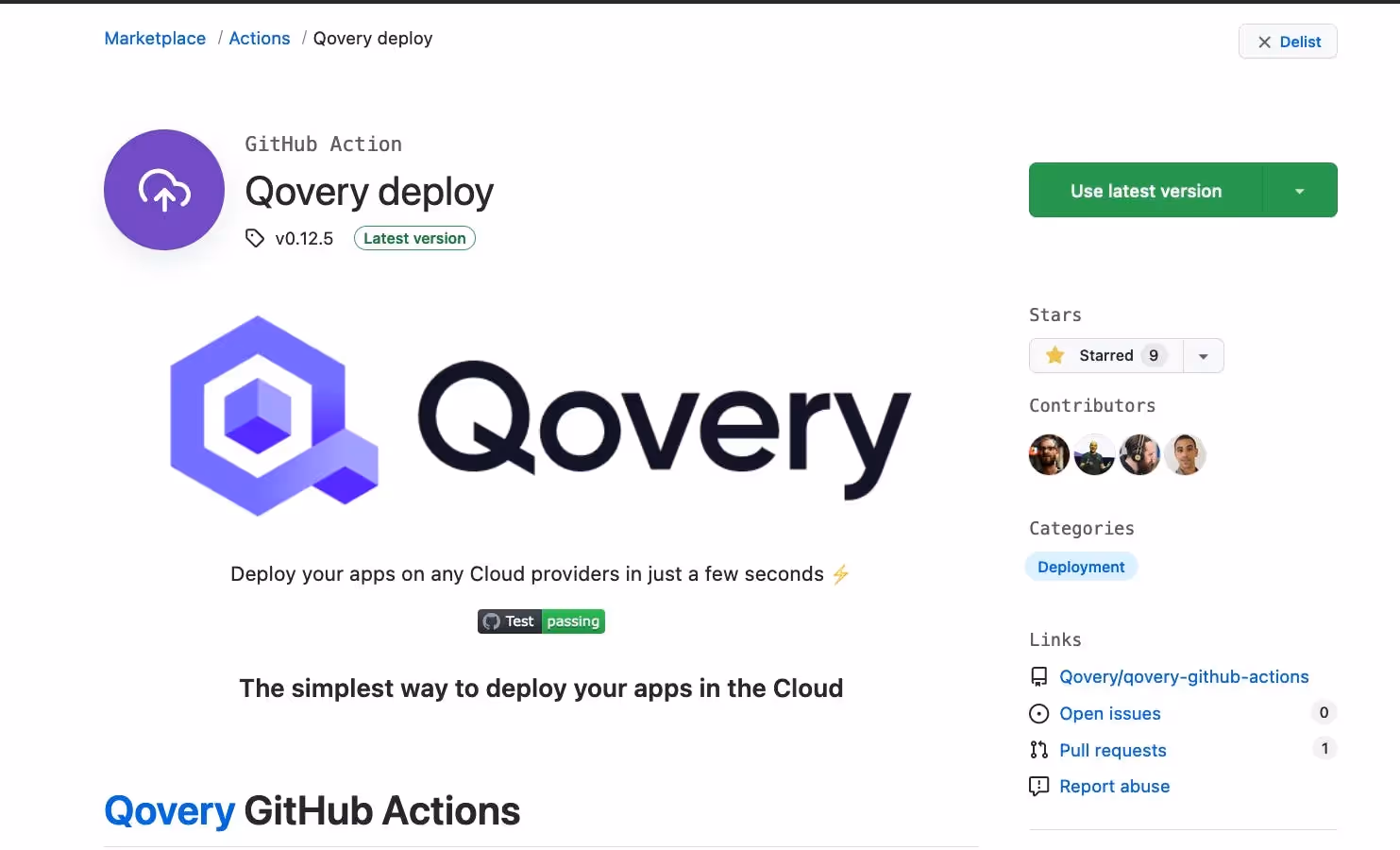
Task: Click the first contributor avatar
Action: [x=1049, y=454]
